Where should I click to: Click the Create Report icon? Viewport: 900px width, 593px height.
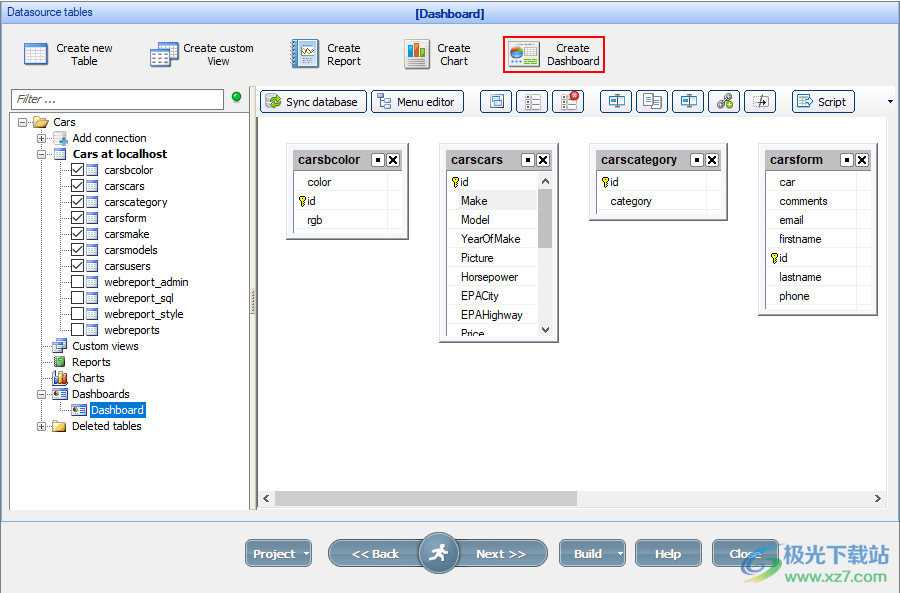pos(304,55)
